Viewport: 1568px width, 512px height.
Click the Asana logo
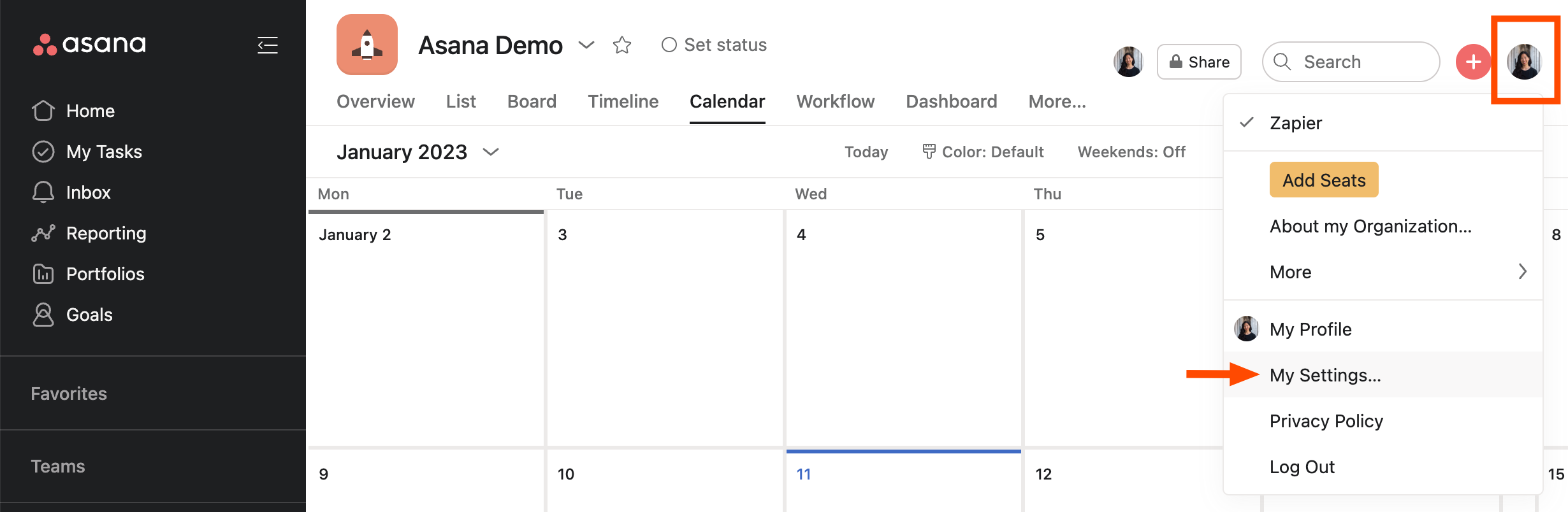[89, 45]
